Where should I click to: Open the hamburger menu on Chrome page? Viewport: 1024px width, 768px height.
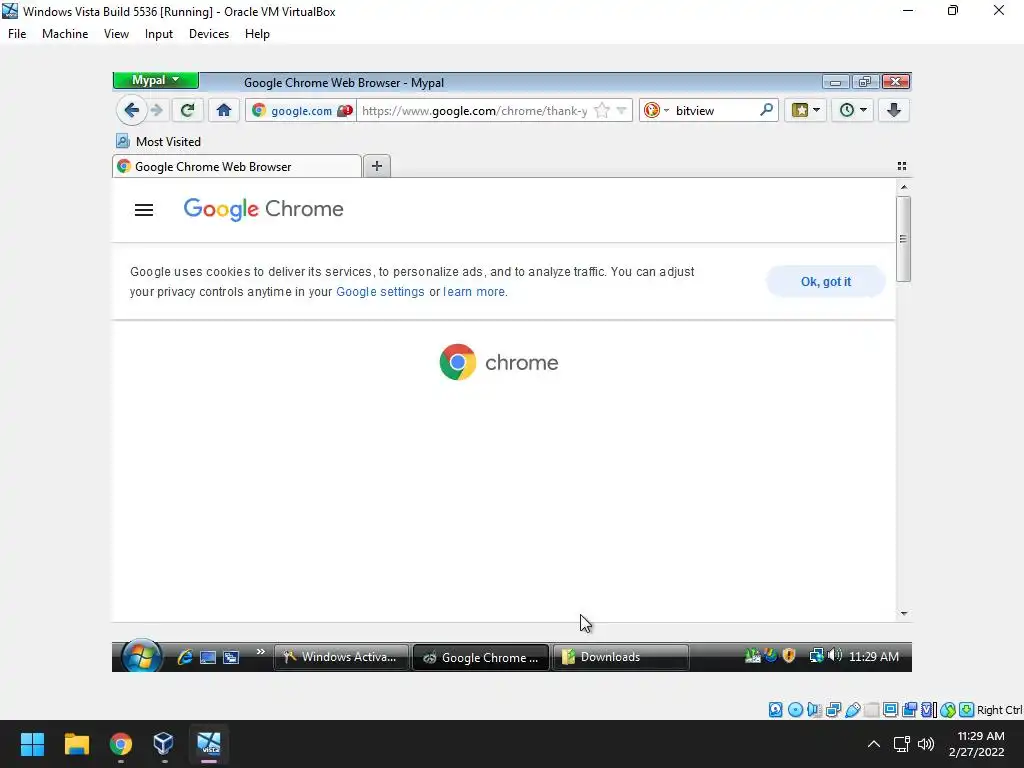tap(144, 210)
